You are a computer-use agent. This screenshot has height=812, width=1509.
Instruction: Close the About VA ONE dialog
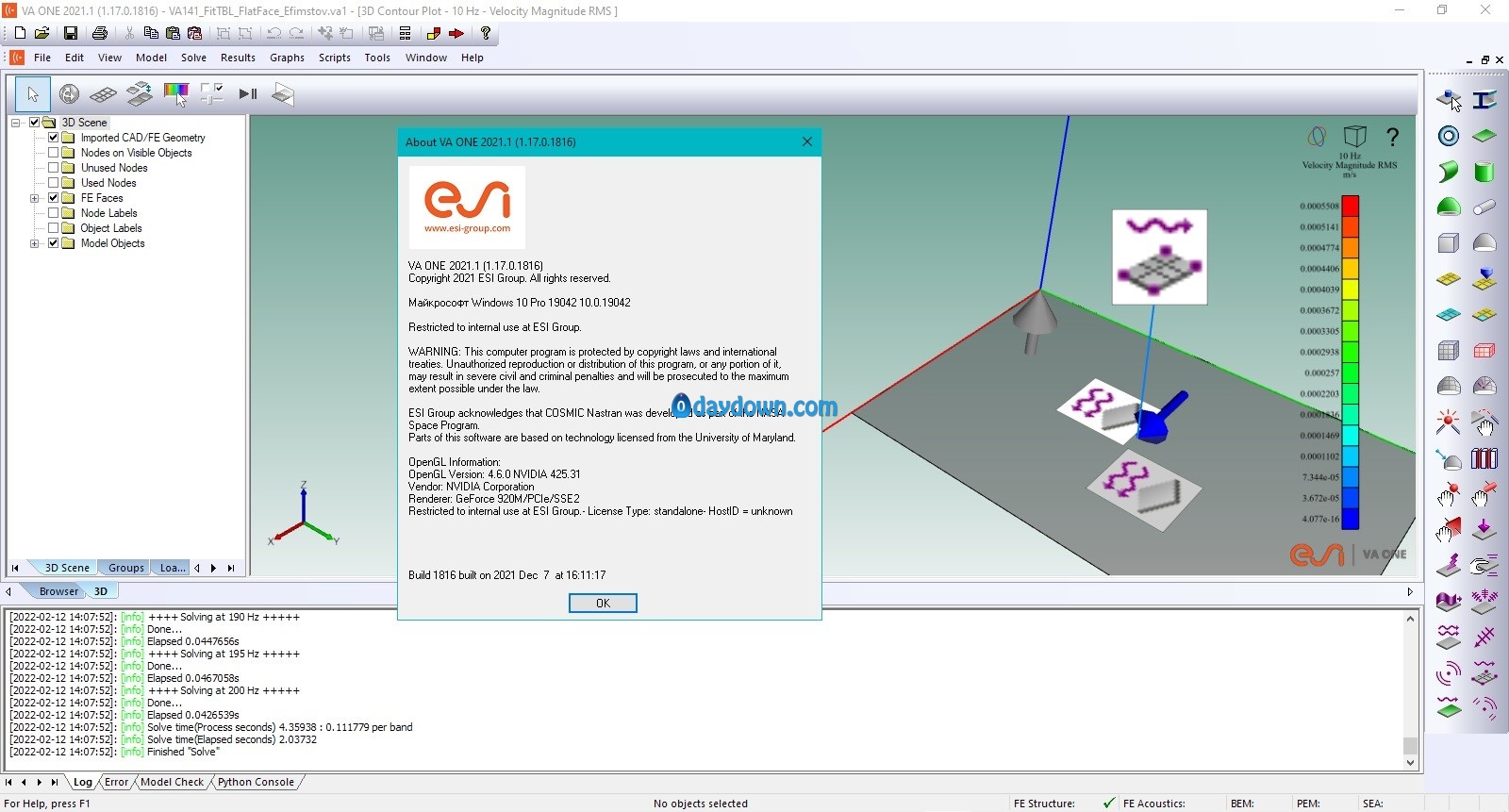coord(807,141)
